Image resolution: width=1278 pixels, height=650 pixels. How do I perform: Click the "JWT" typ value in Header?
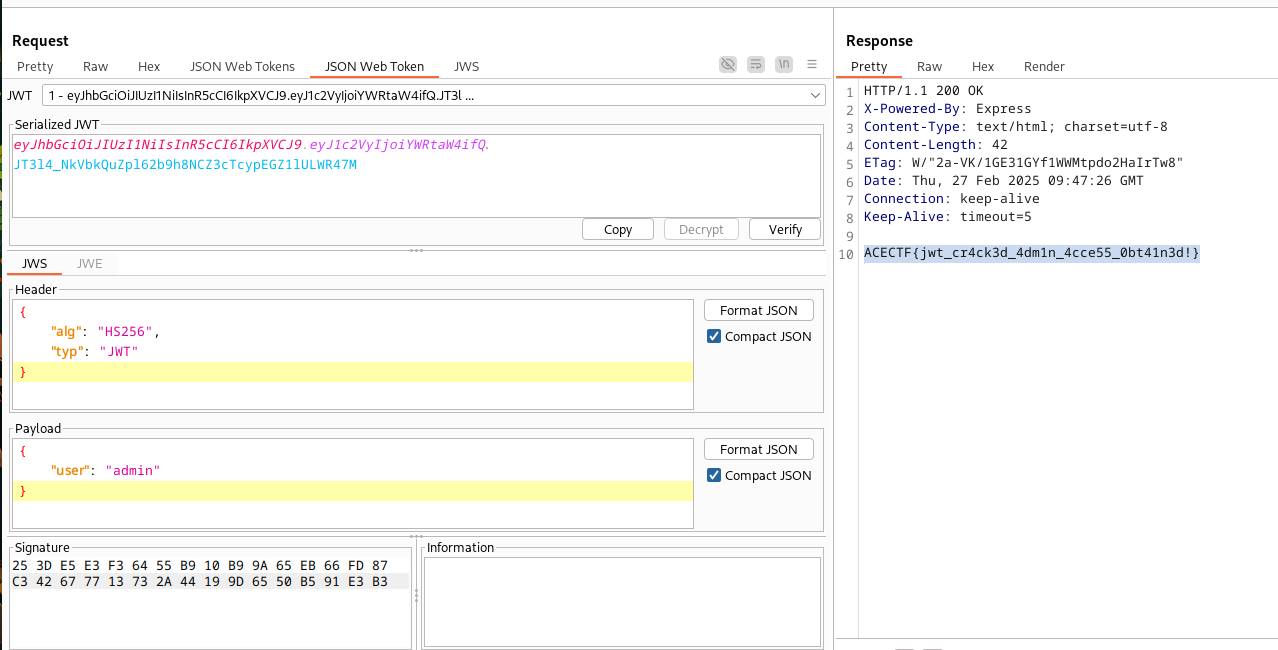click(119, 351)
